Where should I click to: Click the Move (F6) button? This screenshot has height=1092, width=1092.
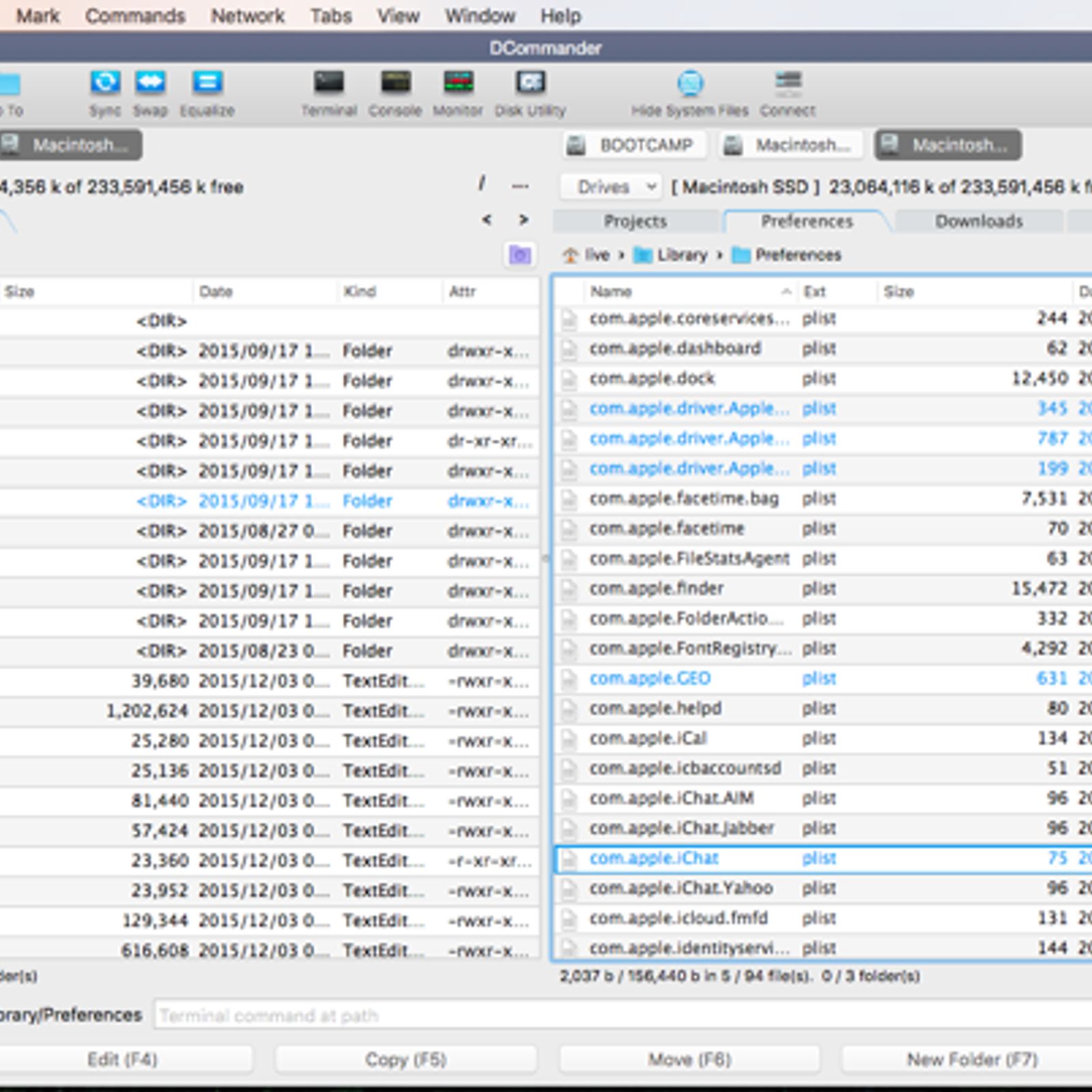click(x=689, y=1059)
